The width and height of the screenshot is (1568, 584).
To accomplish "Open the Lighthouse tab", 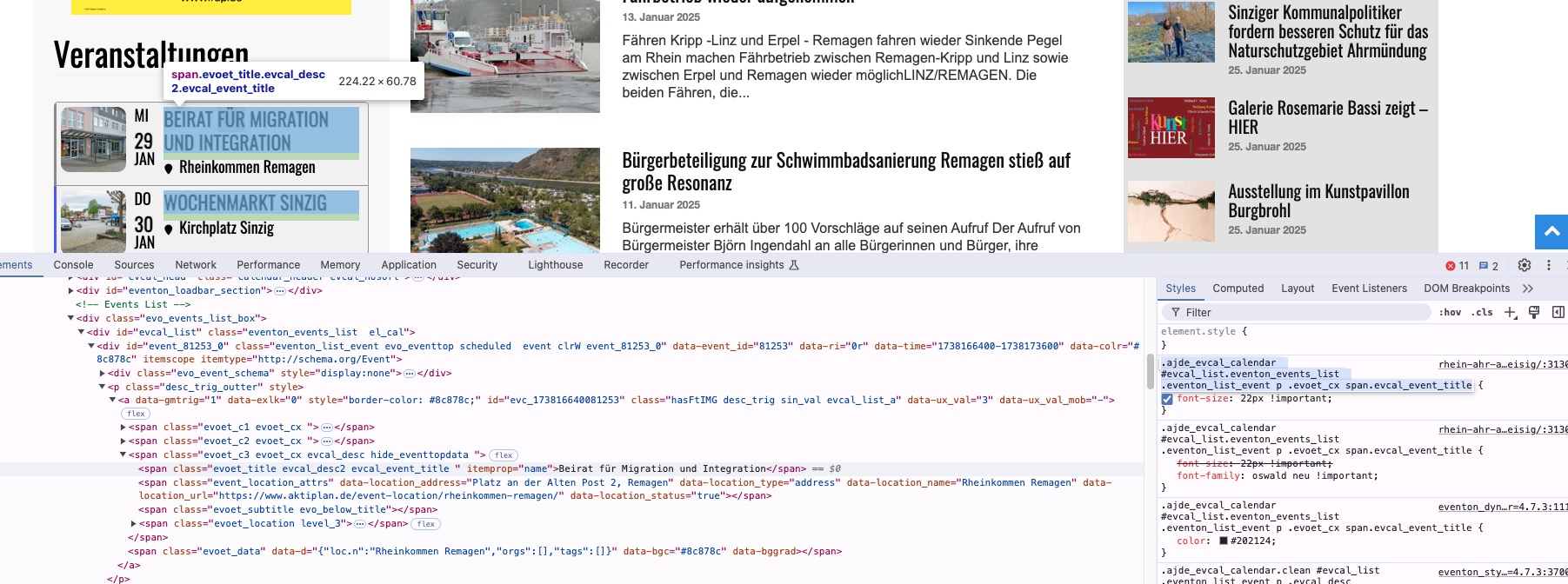I will [x=556, y=265].
